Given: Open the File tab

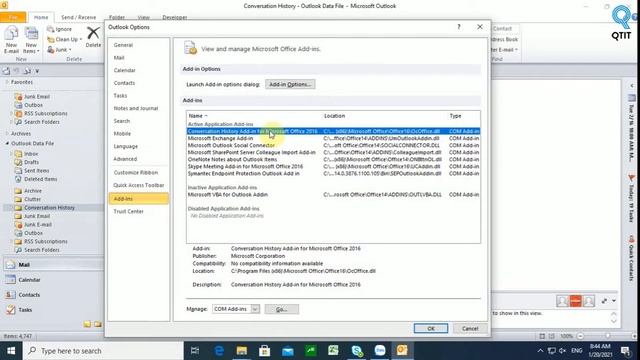Looking at the screenshot, I should pyautogui.click(x=13, y=17).
